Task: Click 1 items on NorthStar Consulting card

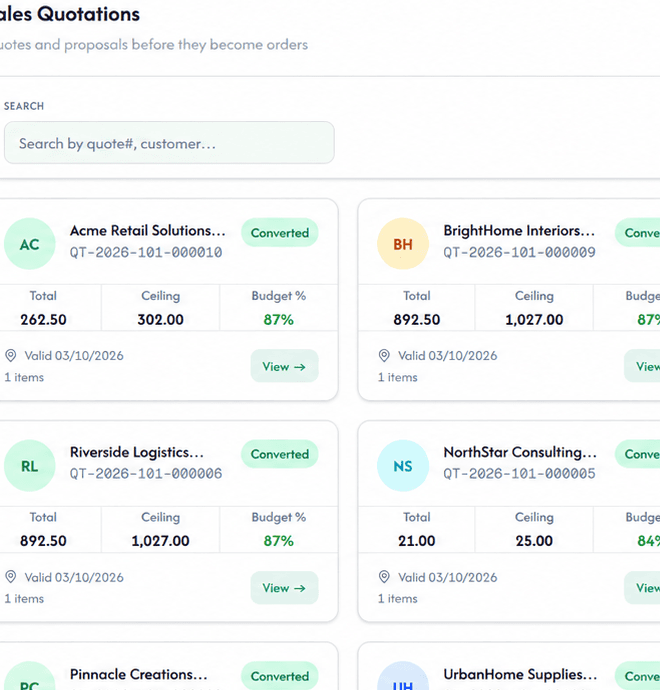Action: (398, 598)
